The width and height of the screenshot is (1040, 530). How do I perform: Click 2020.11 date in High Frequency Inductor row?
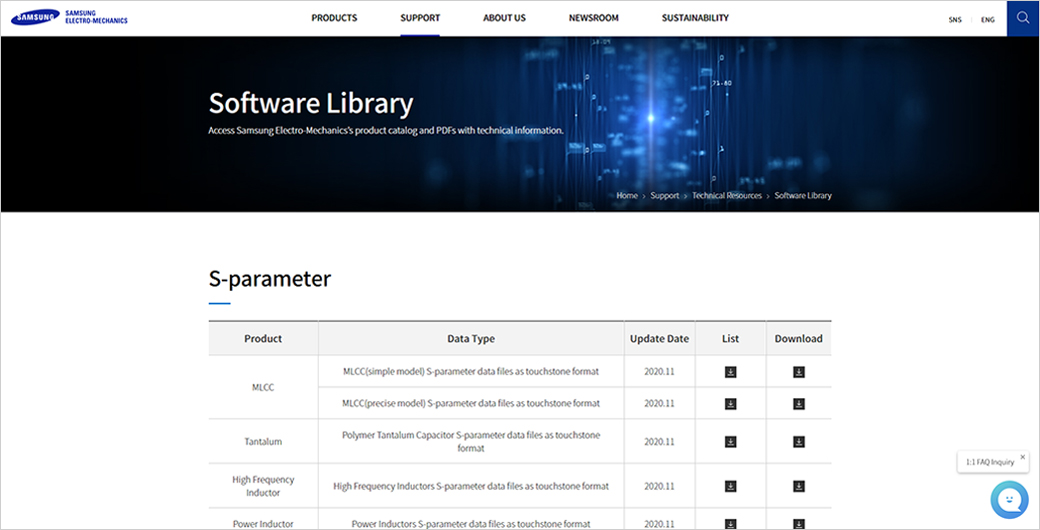[659, 486]
